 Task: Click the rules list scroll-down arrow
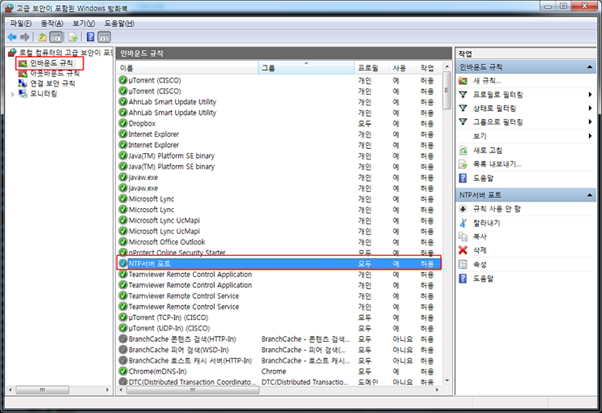(447, 380)
